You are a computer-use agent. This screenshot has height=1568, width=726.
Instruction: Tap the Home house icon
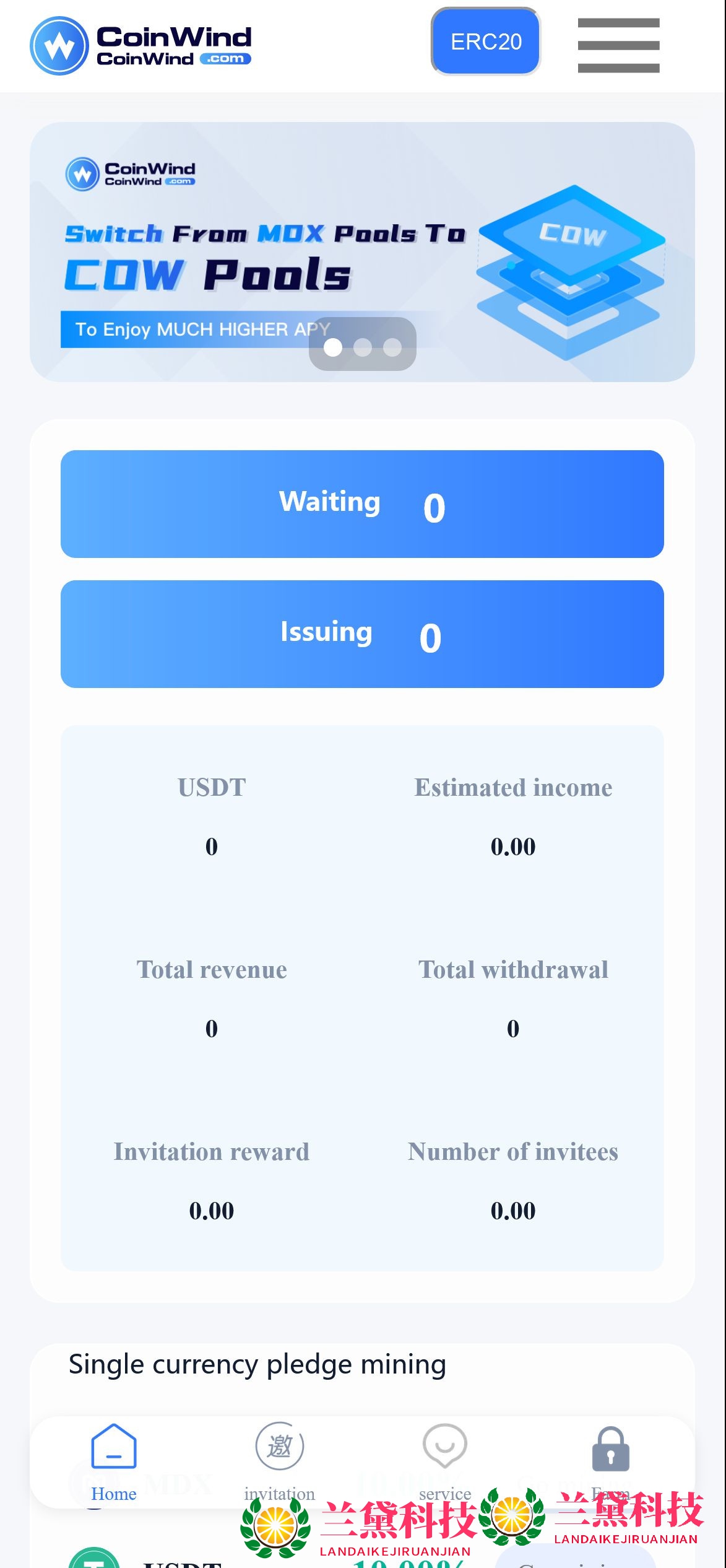(x=114, y=1447)
